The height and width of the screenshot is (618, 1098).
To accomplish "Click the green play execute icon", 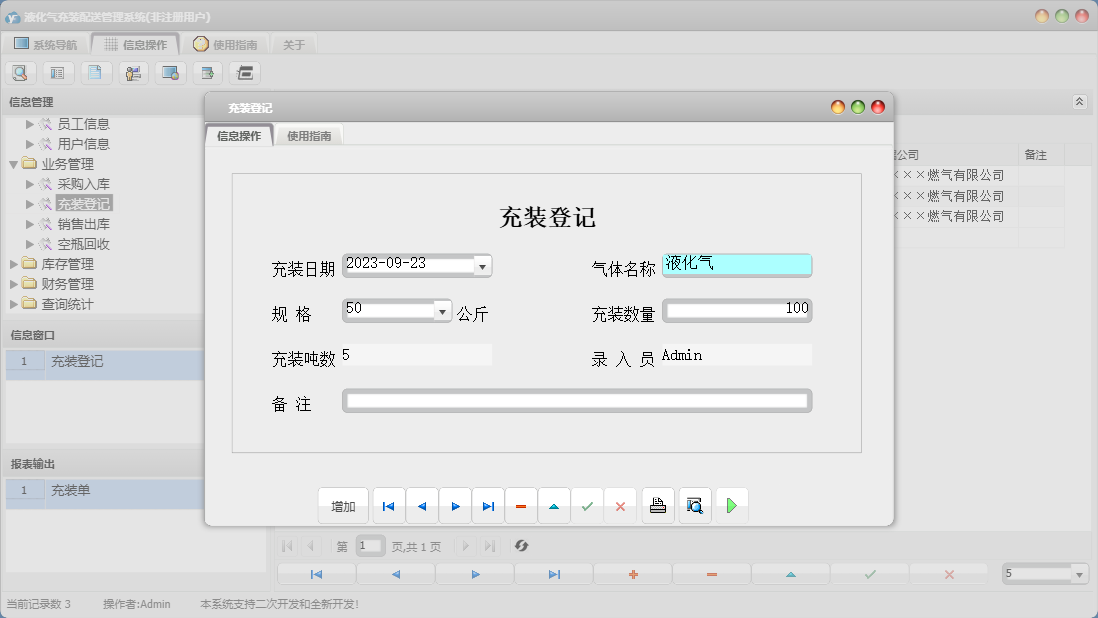I will [x=732, y=505].
